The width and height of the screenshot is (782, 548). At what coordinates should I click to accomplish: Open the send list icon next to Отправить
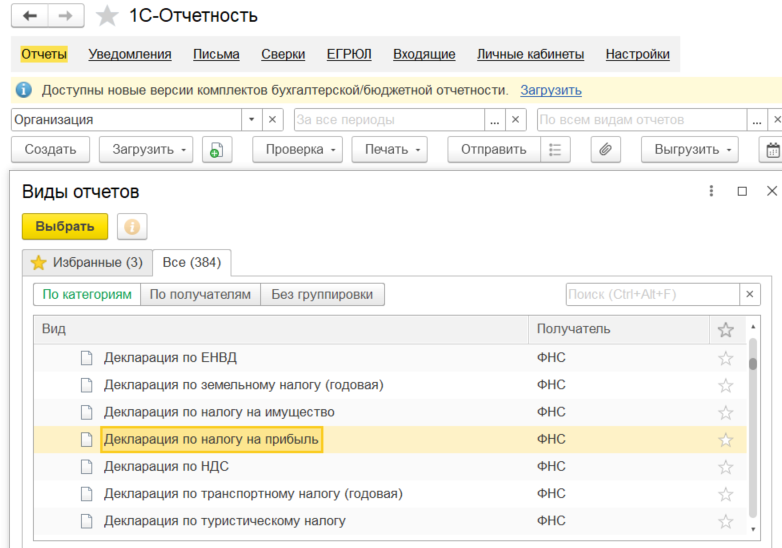click(x=555, y=150)
